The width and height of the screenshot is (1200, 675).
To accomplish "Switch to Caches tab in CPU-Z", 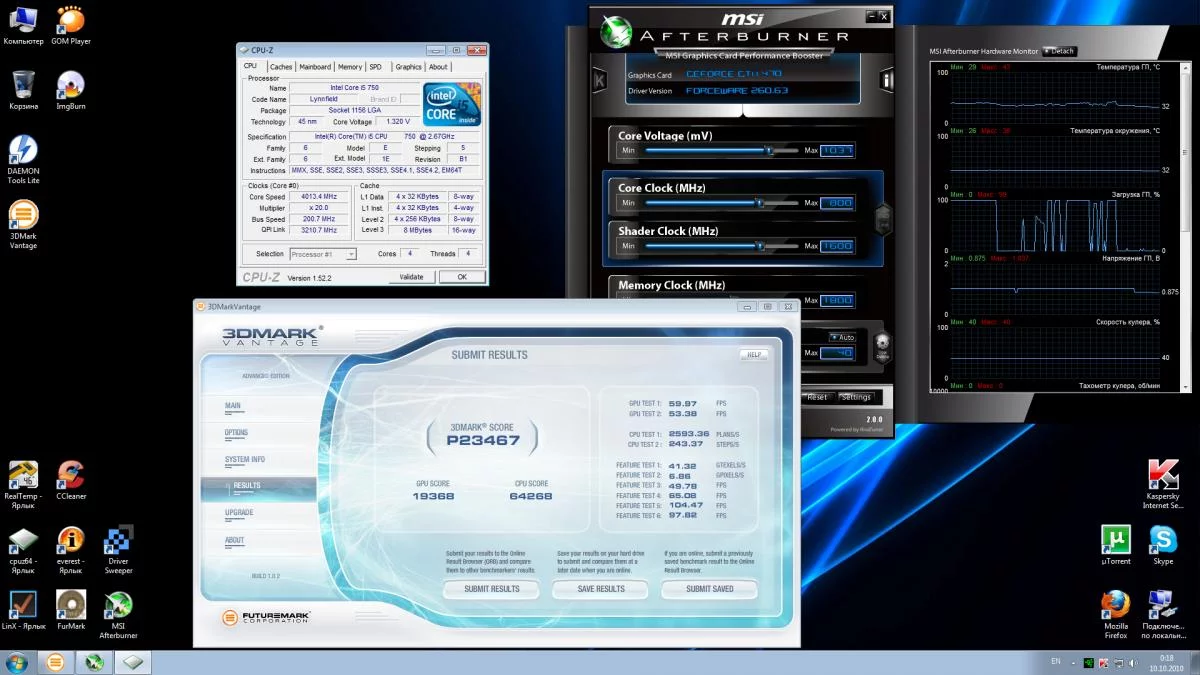I will (281, 67).
